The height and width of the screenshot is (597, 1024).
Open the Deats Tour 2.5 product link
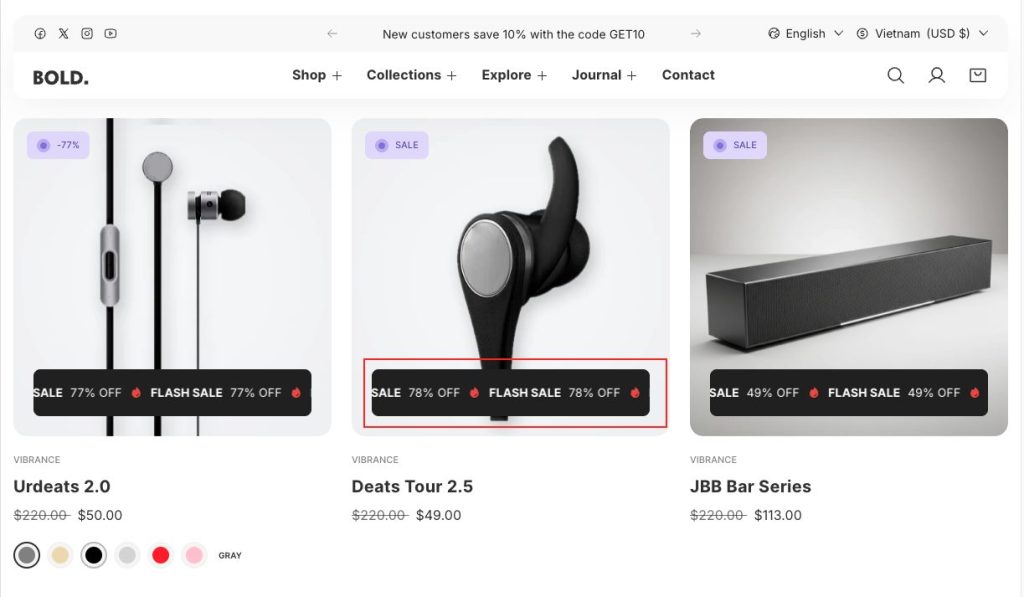412,487
